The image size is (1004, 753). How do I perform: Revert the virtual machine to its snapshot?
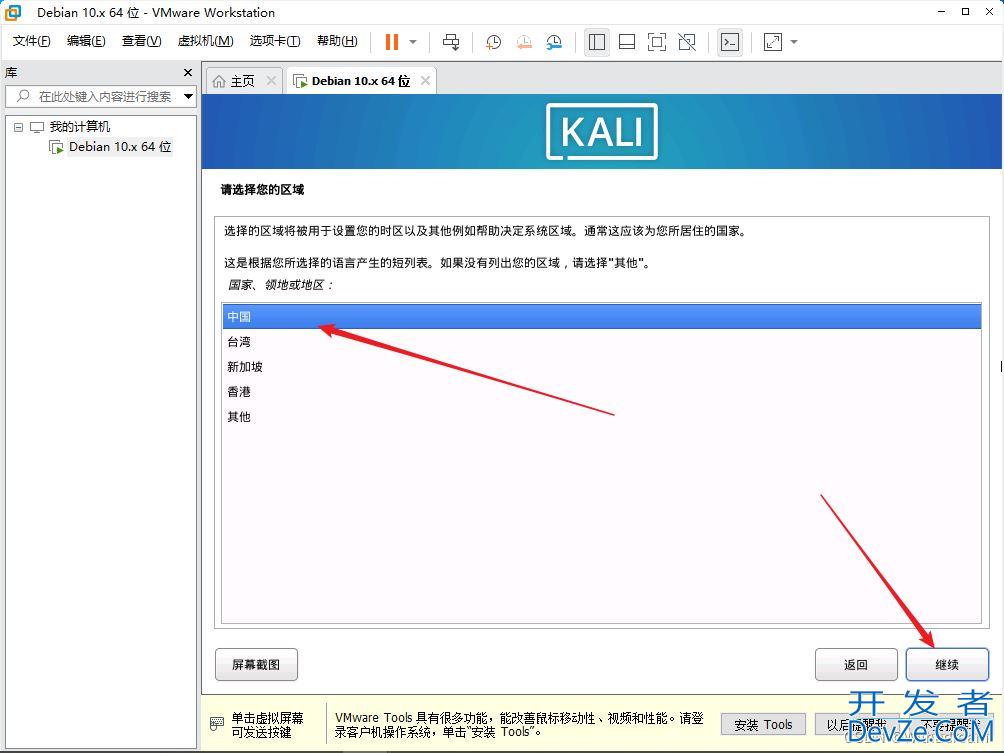click(524, 42)
